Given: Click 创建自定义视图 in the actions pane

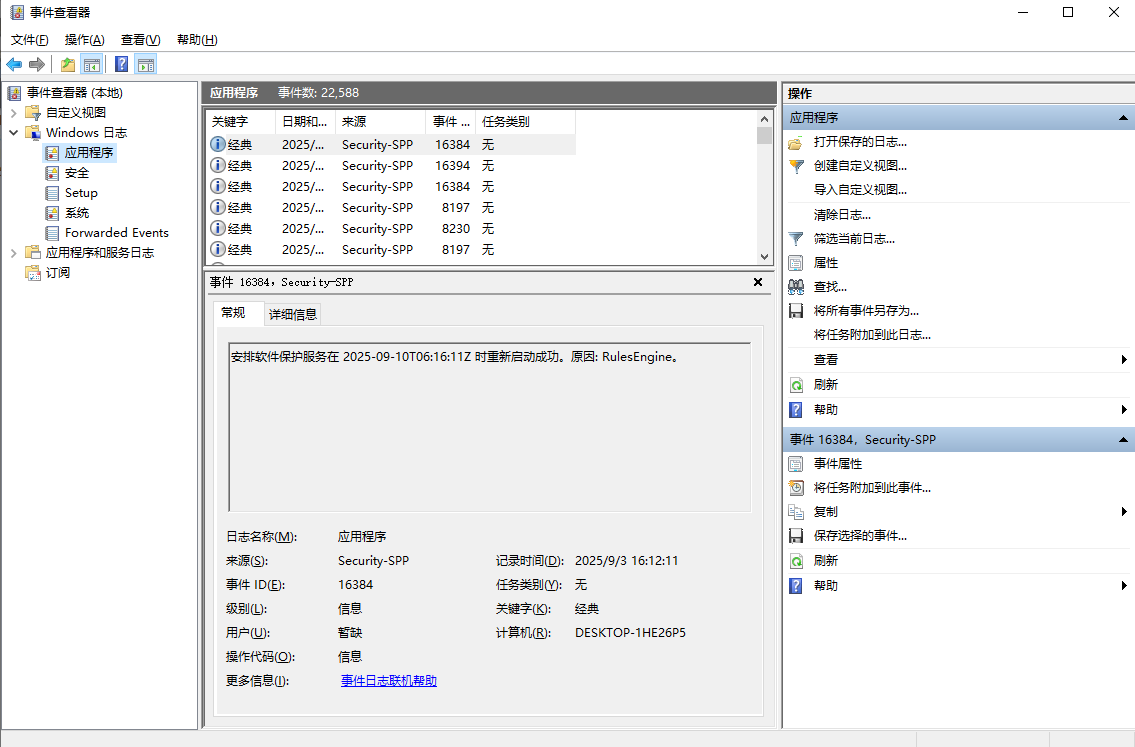Looking at the screenshot, I should click(859, 166).
